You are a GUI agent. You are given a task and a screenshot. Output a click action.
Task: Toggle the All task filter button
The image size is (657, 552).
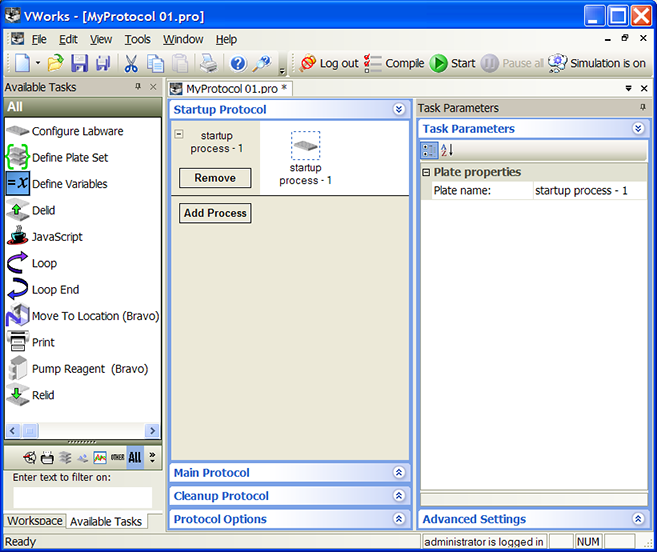(x=135, y=457)
